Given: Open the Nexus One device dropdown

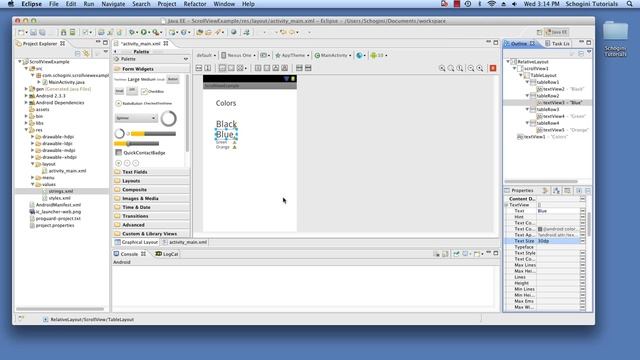Looking at the screenshot, I should point(238,55).
